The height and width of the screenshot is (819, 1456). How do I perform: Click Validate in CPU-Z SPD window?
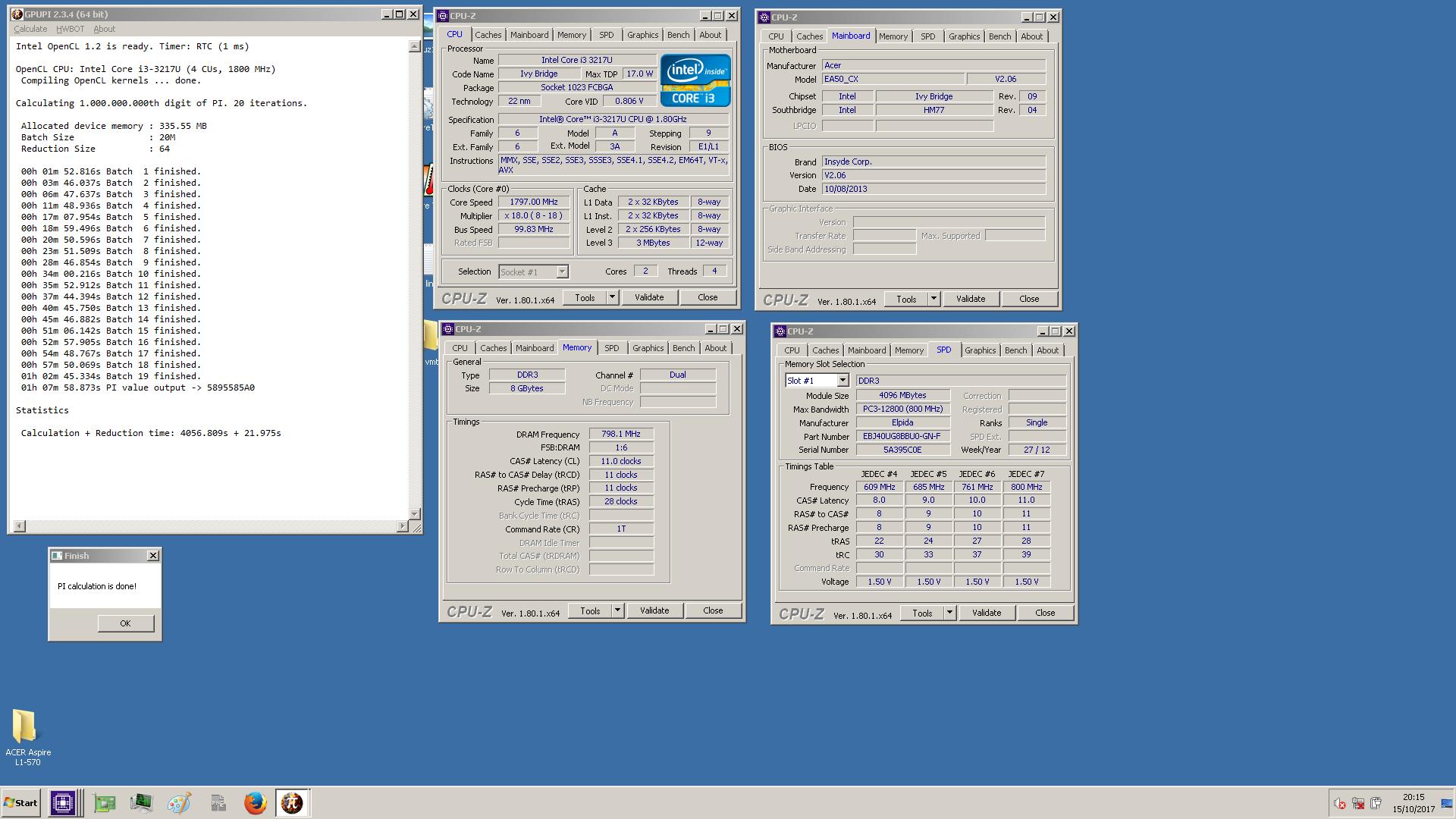[987, 613]
